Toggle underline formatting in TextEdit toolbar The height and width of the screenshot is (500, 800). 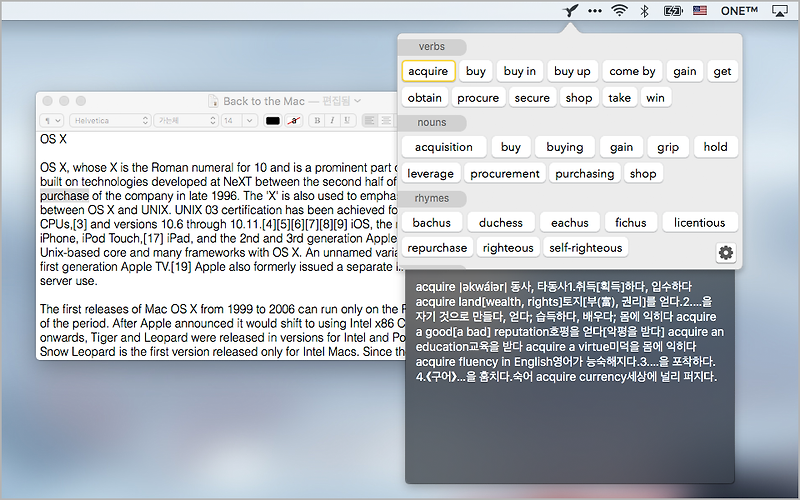click(347, 120)
